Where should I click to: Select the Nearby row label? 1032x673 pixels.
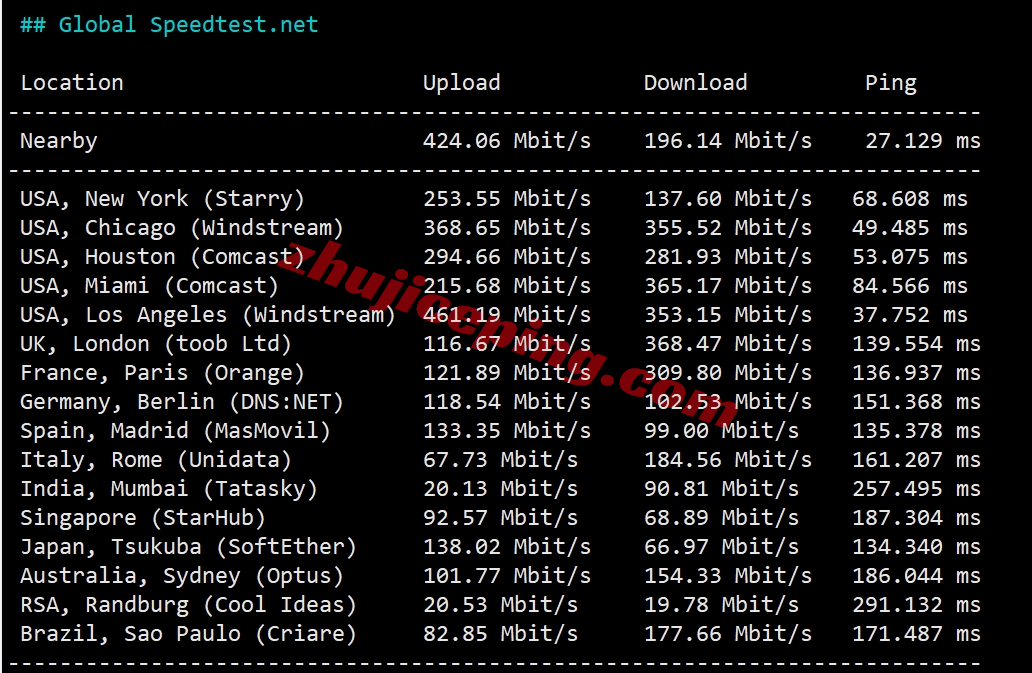point(59,141)
